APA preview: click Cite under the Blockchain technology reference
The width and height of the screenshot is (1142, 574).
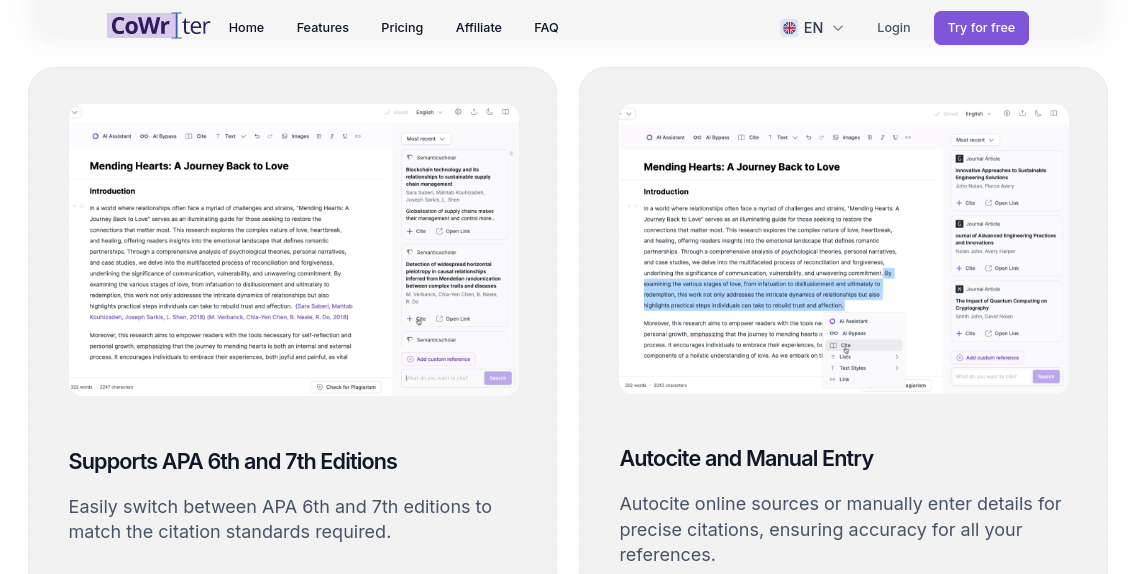point(417,231)
